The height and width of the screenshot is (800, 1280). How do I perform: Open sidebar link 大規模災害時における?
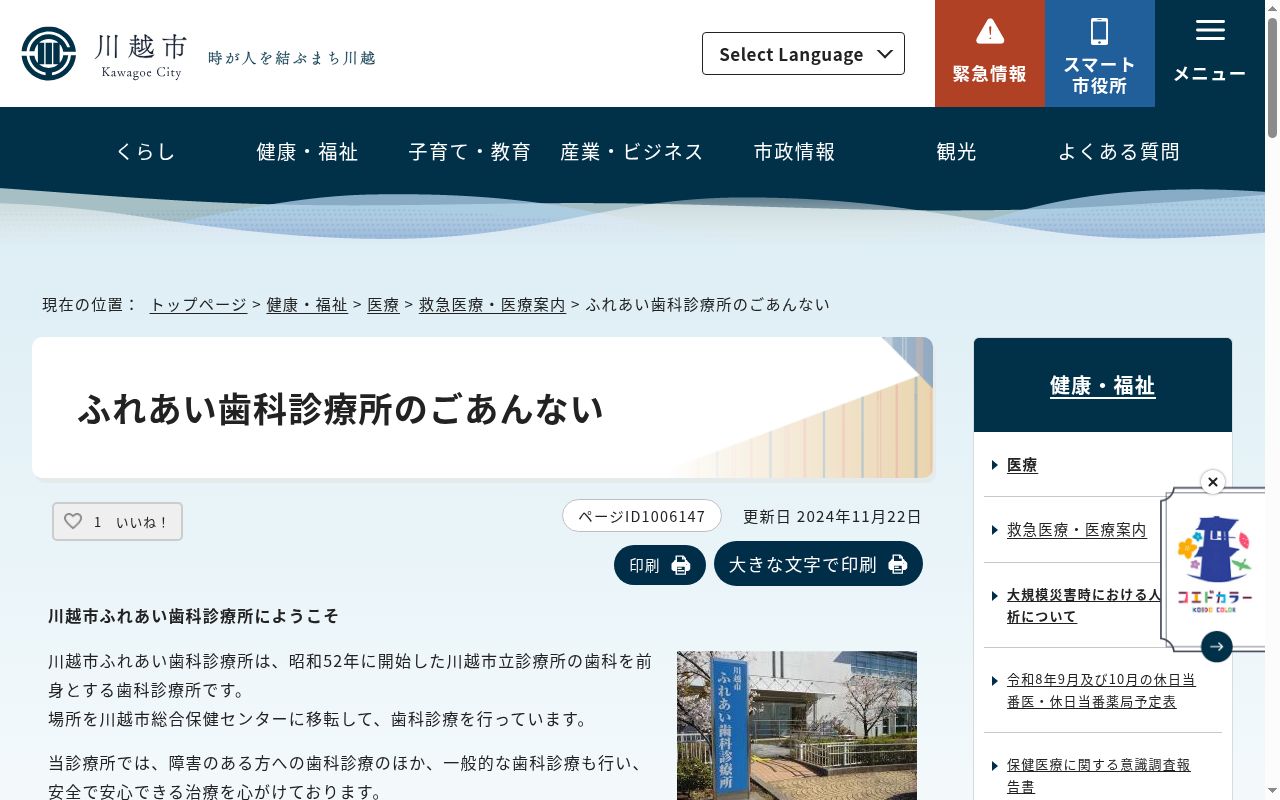1084,606
